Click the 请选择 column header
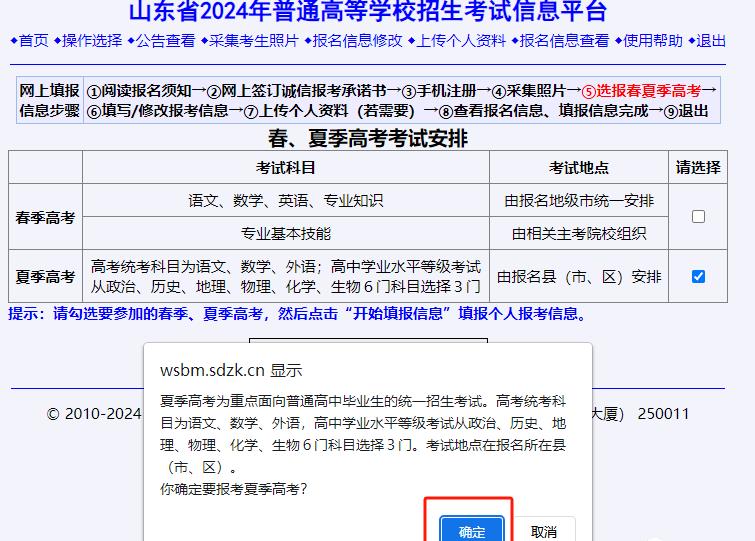Image resolution: width=755 pixels, height=541 pixels. pyautogui.click(x=698, y=167)
